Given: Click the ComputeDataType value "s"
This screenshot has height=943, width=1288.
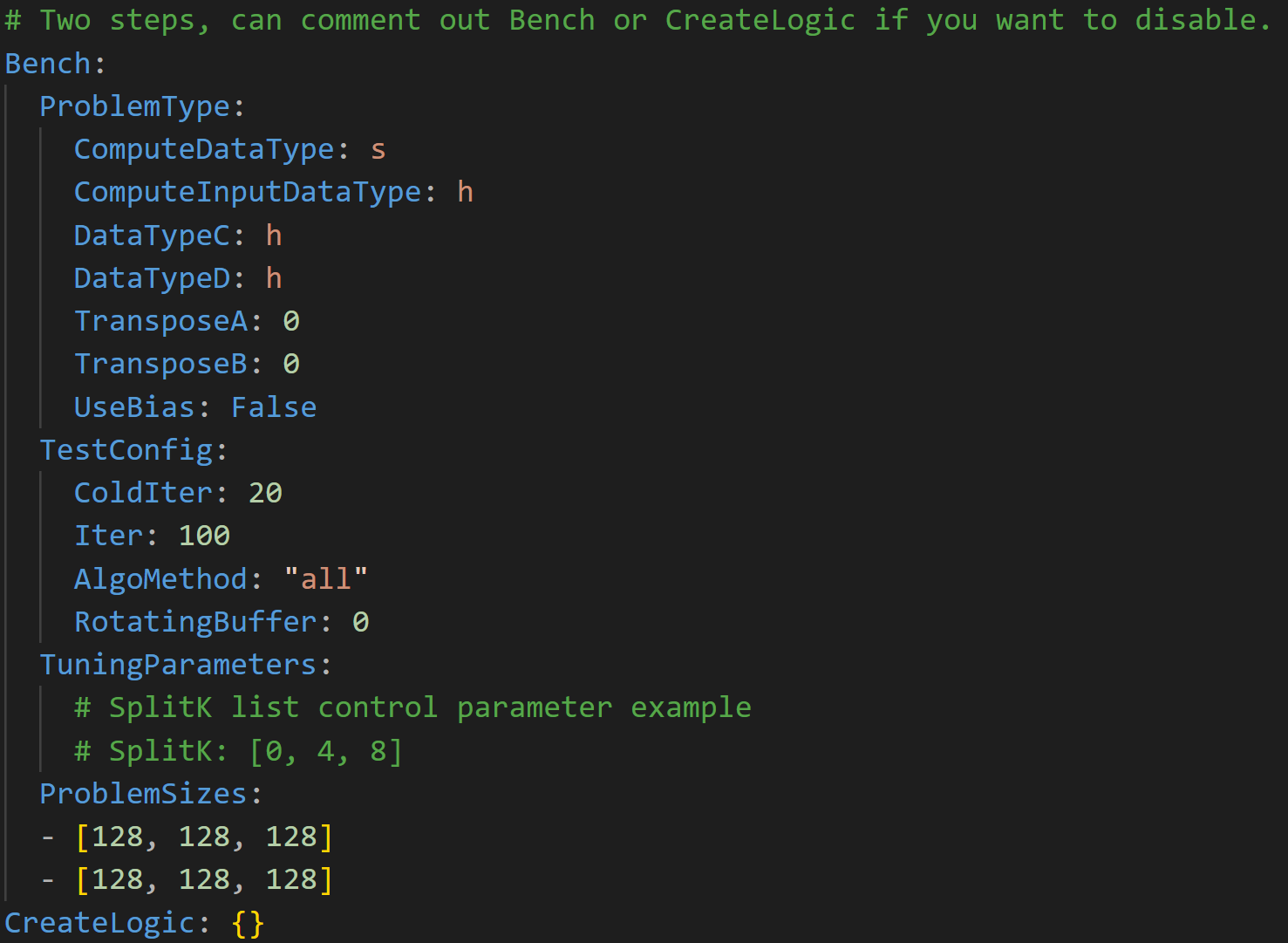Looking at the screenshot, I should point(378,149).
